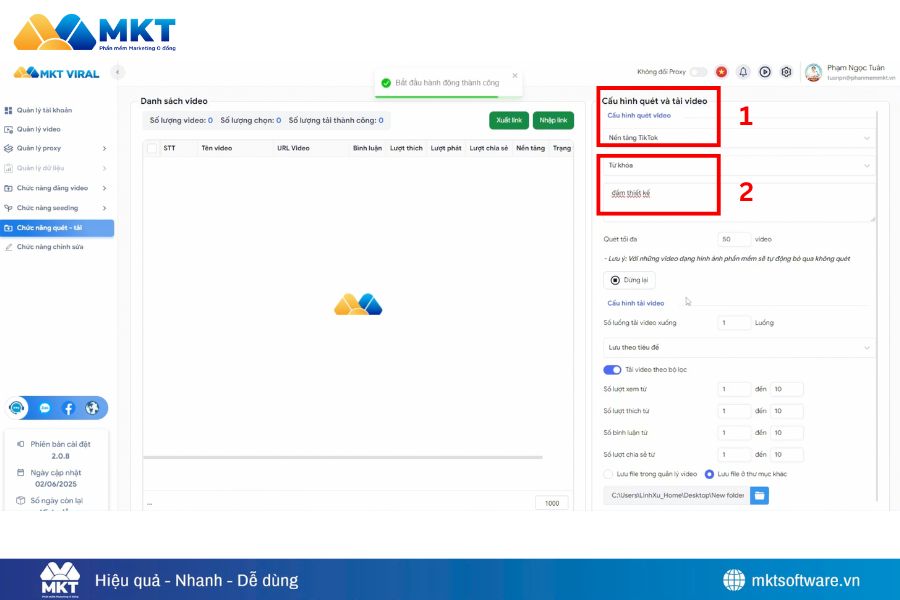Open the globe website icon in sidebar
The image size is (900, 600).
point(92,408)
